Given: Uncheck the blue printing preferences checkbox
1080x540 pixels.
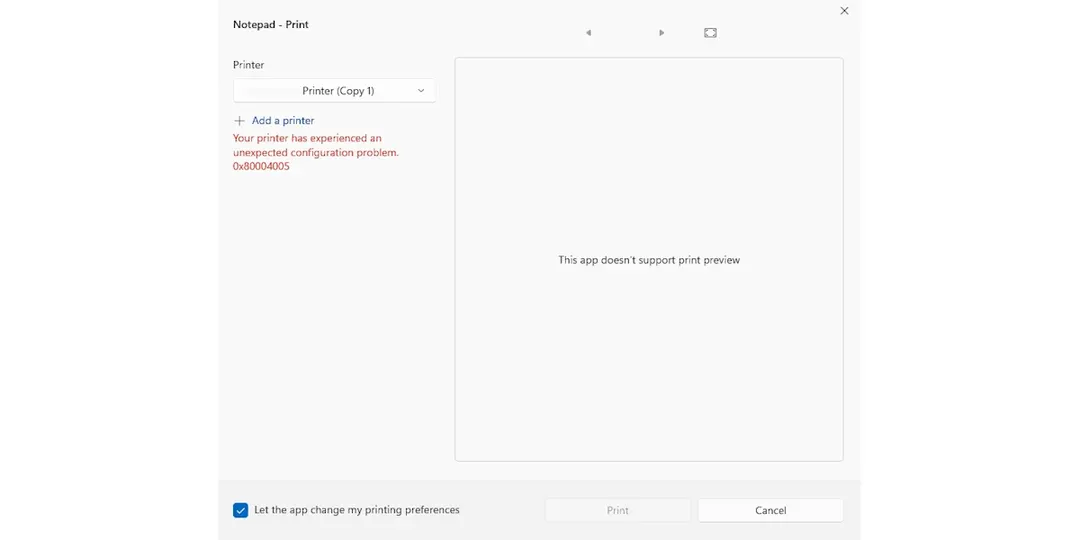Looking at the screenshot, I should [x=240, y=510].
